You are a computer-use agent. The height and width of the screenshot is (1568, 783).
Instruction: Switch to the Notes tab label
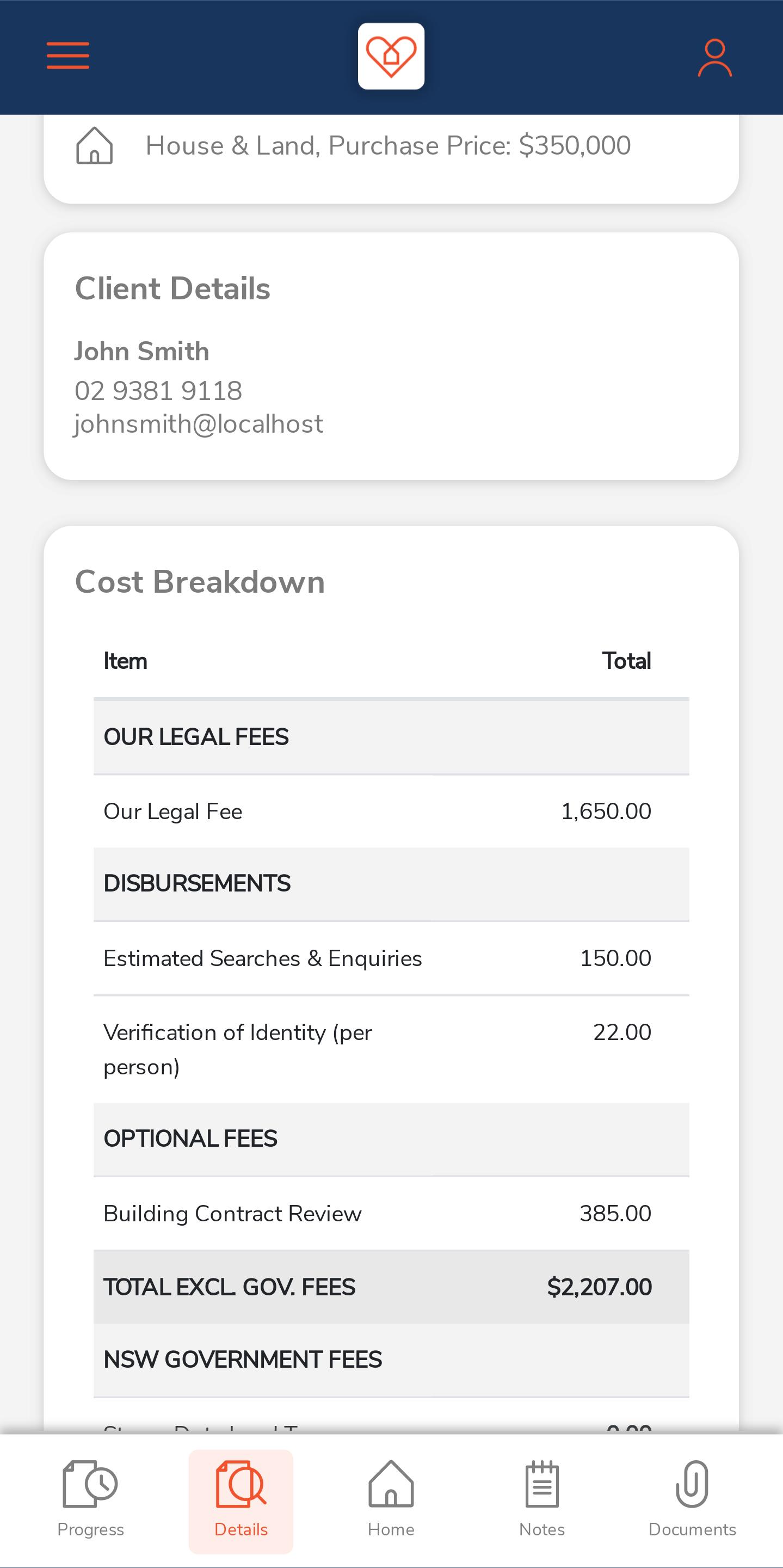coord(542,1530)
